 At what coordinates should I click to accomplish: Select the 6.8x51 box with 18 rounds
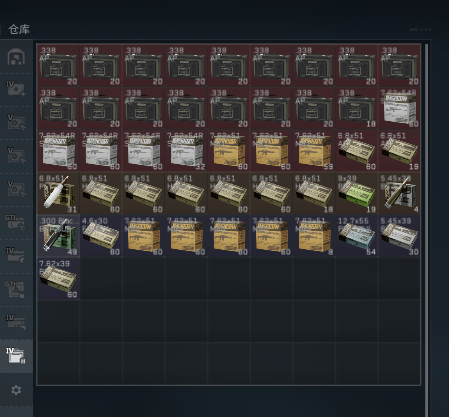pyautogui.click(x=314, y=193)
